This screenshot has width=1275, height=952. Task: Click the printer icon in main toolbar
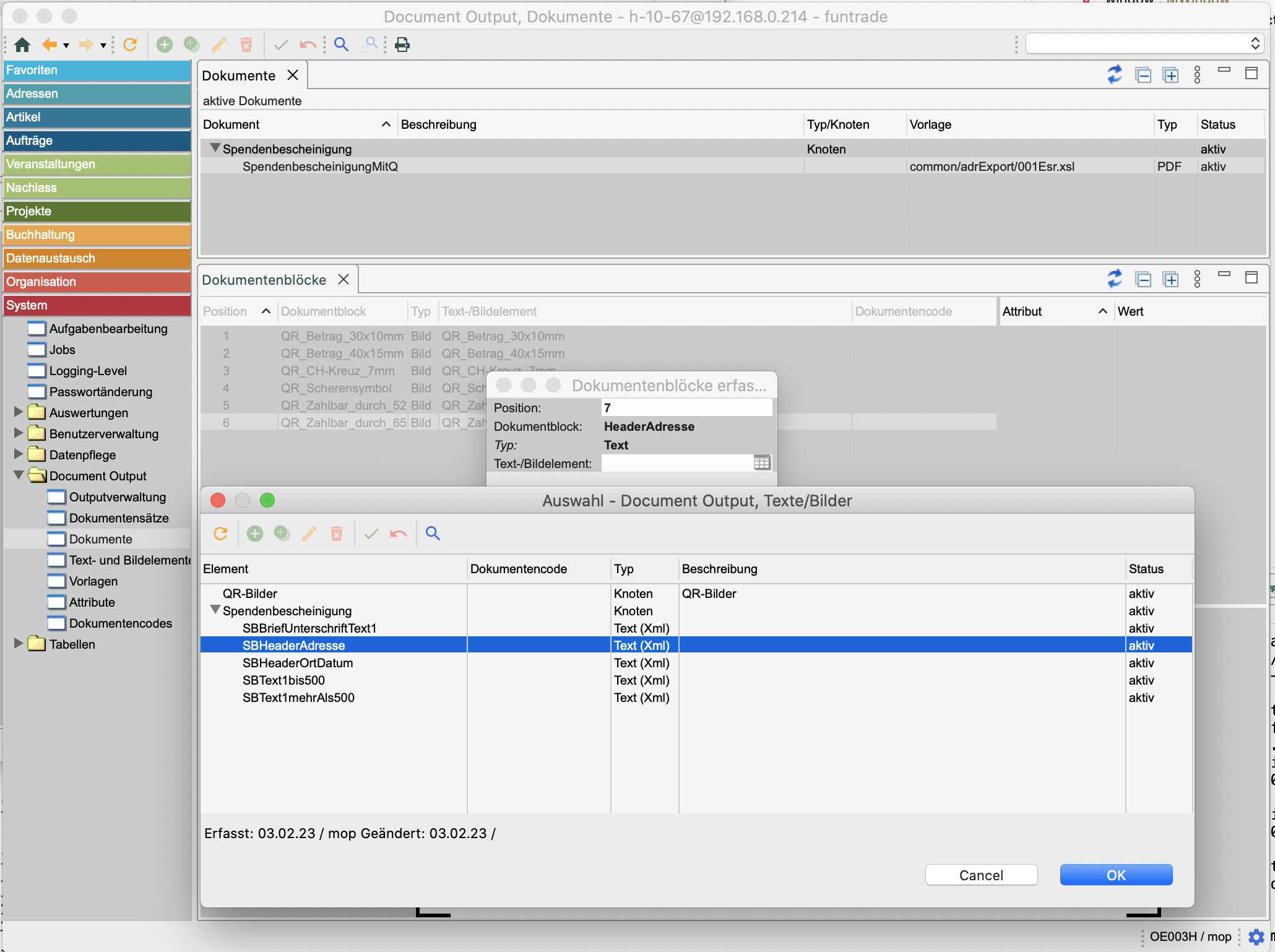point(402,45)
